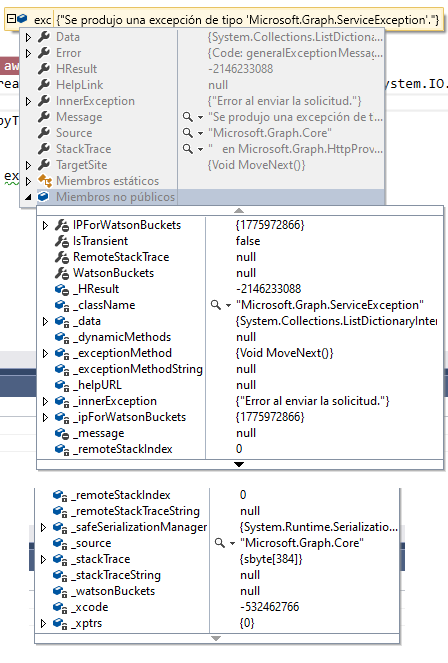Select the _stackTrace value {sbyte[384]}
This screenshot has height=663, width=448.
tap(271, 559)
